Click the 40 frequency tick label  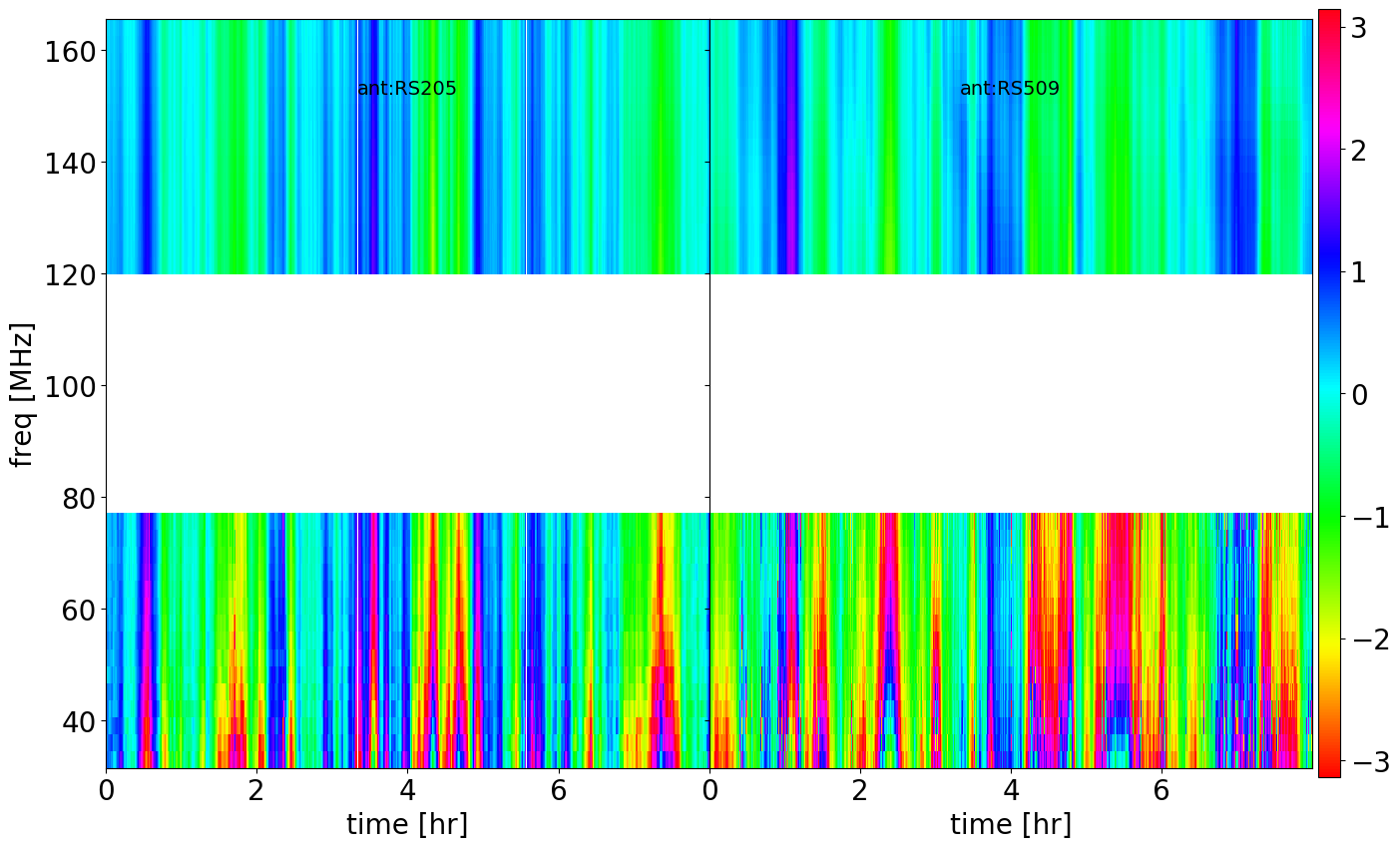(78, 721)
